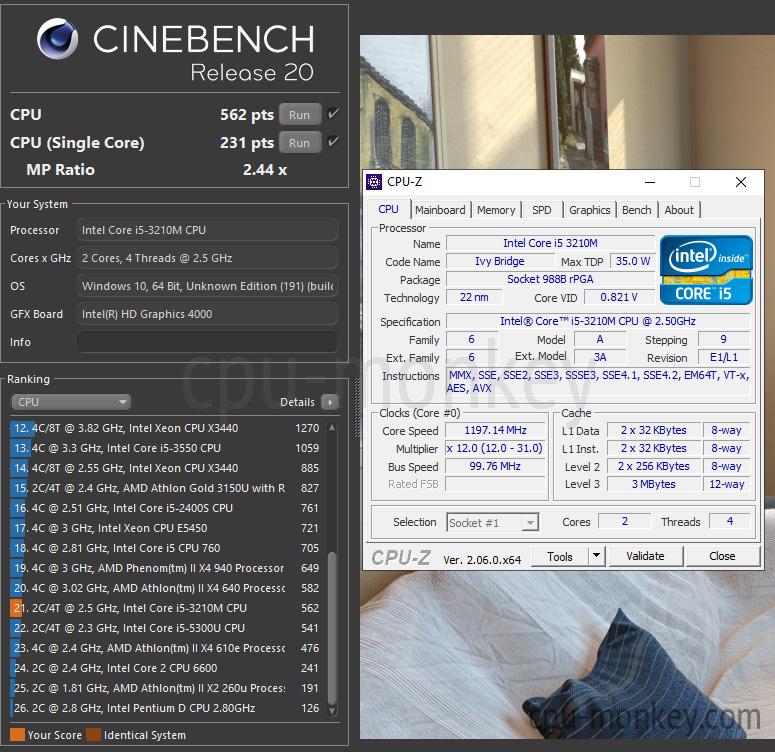Select ranking row 13 Intel Core i5-3550
This screenshot has height=752, width=775.
tap(167, 448)
